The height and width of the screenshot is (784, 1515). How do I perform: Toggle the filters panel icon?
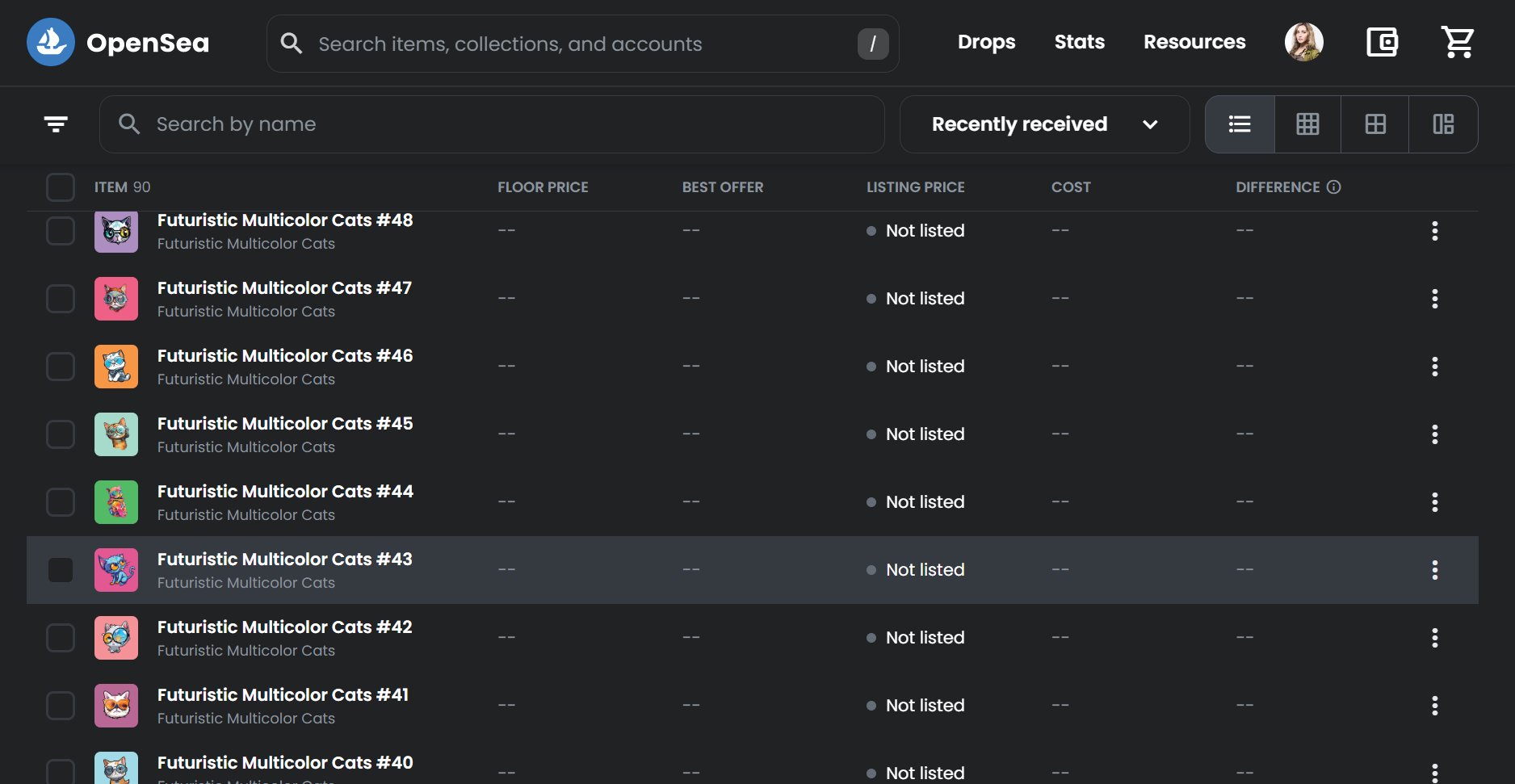point(56,124)
